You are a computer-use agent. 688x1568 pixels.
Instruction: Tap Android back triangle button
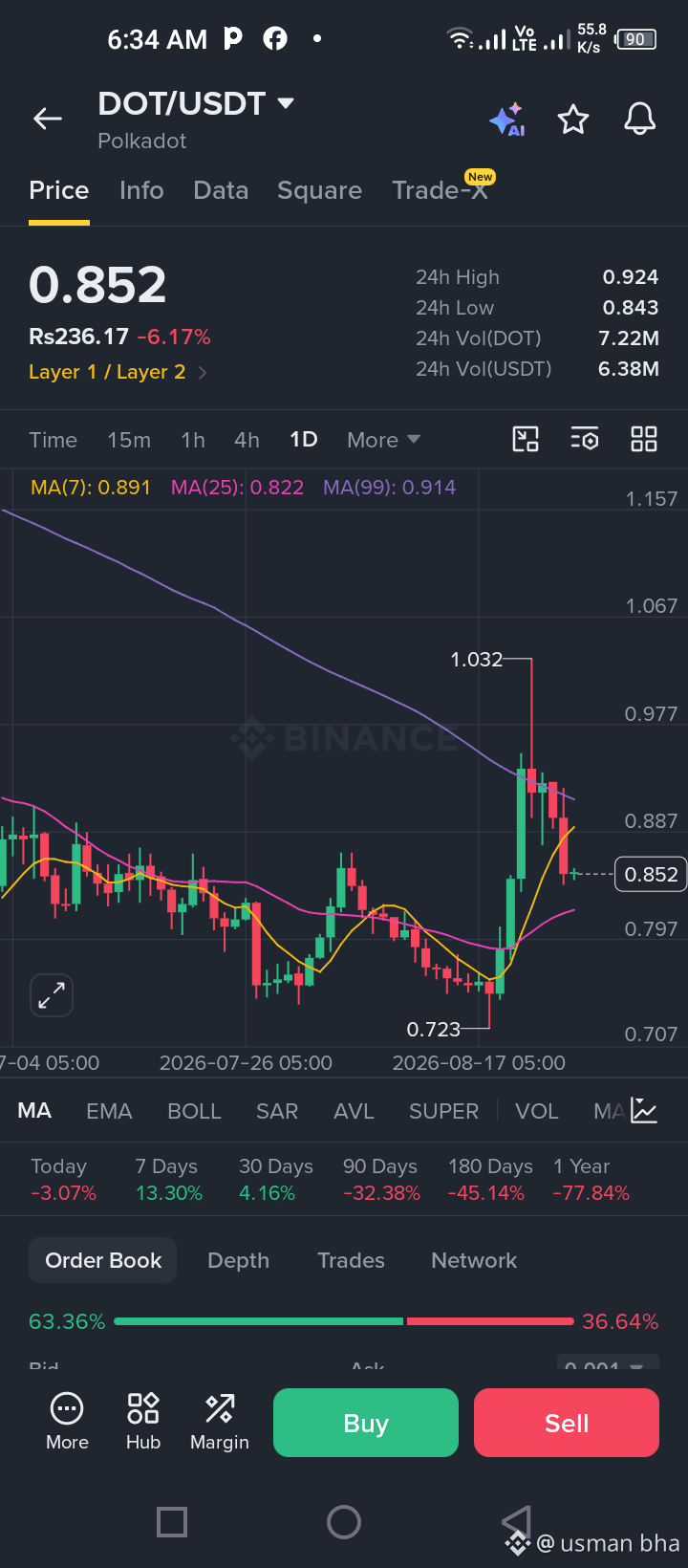click(516, 1521)
